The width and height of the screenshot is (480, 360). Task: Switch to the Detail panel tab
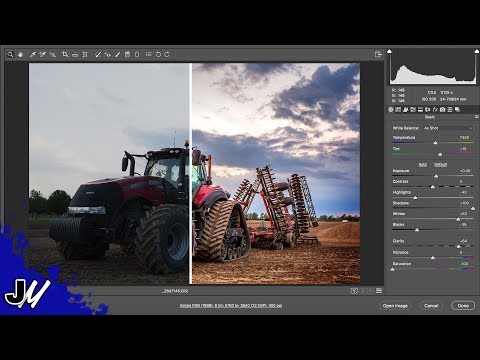405,109
